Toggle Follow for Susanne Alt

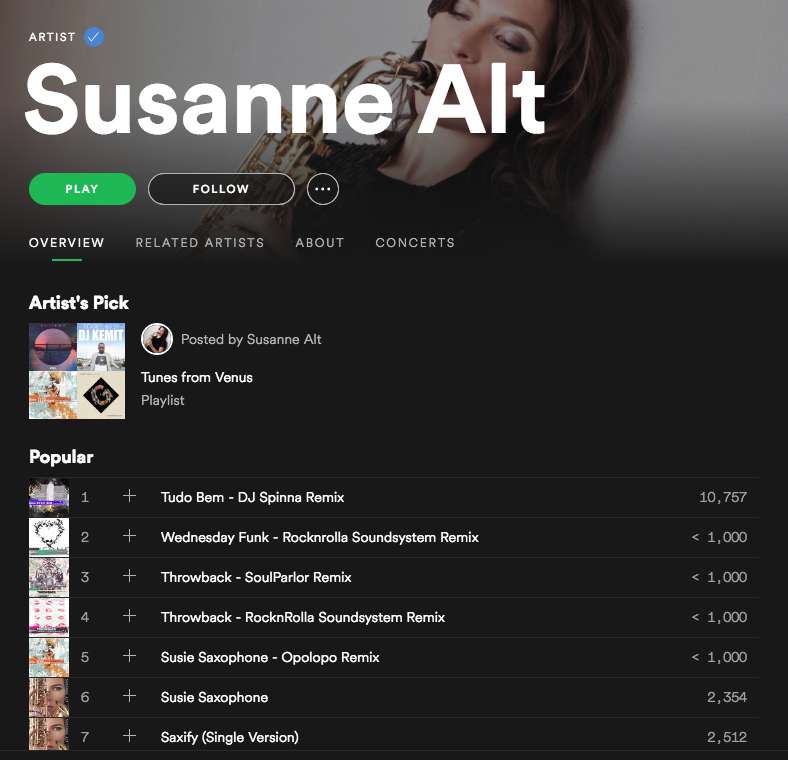[221, 189]
